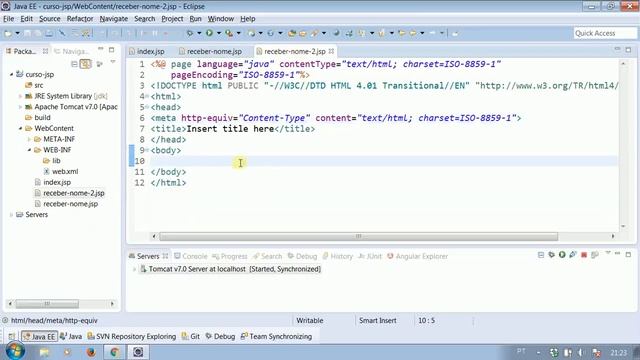
Task: Switch to the Java perspective
Action: coord(71,337)
